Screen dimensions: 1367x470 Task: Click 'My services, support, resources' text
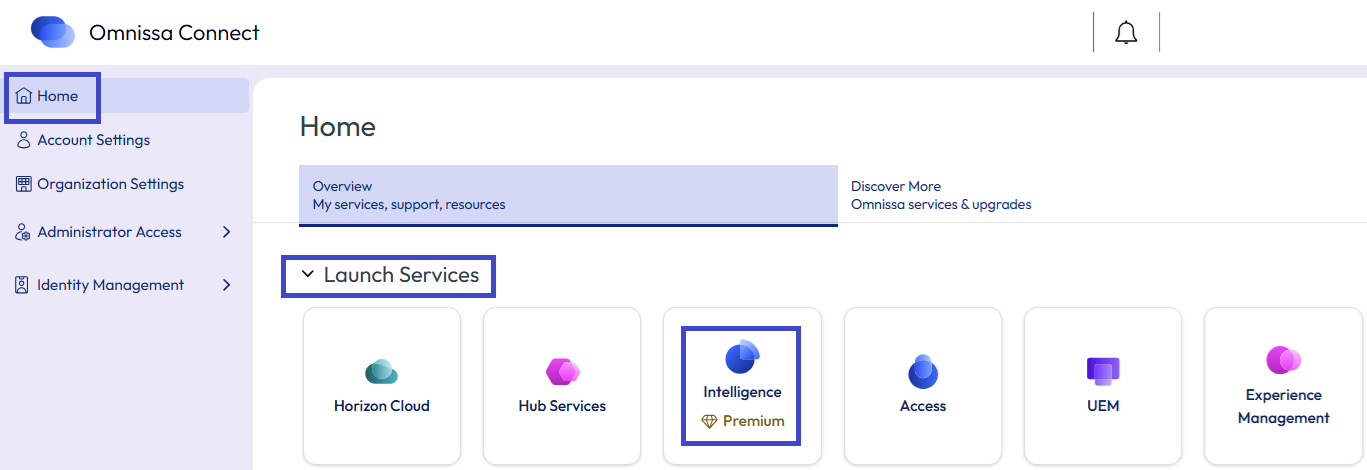pos(409,204)
